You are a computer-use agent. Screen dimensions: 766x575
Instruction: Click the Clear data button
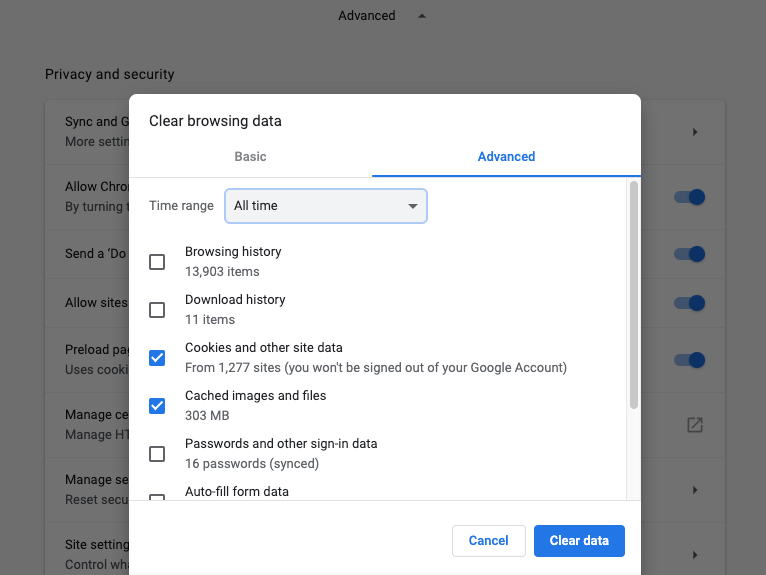[x=579, y=541]
